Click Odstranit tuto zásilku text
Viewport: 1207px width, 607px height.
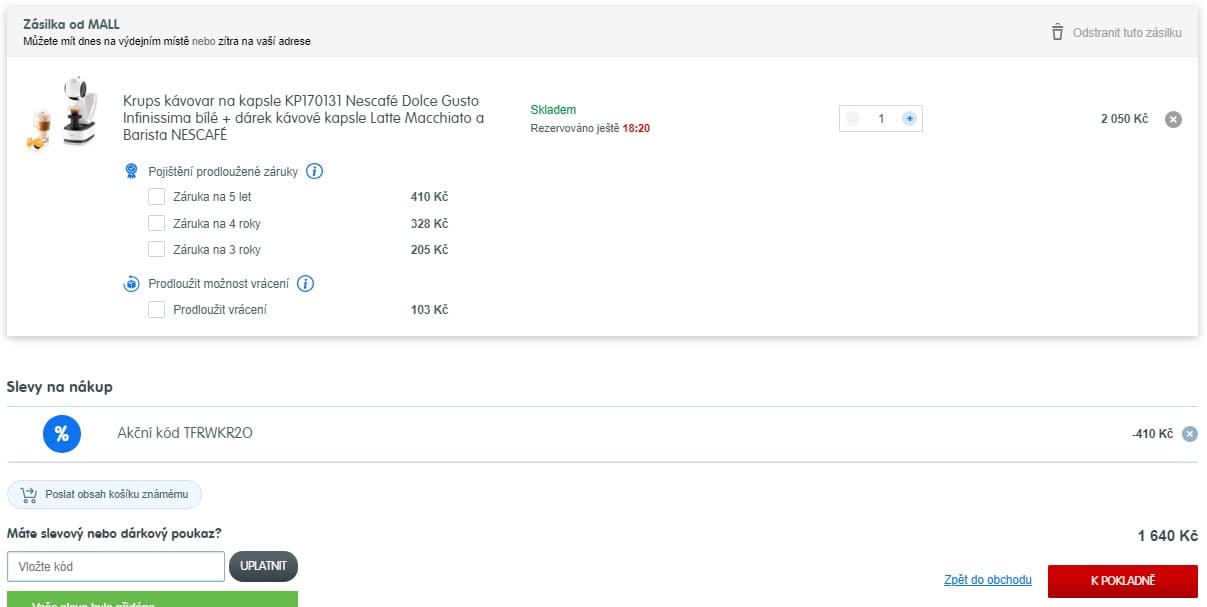tap(1127, 33)
